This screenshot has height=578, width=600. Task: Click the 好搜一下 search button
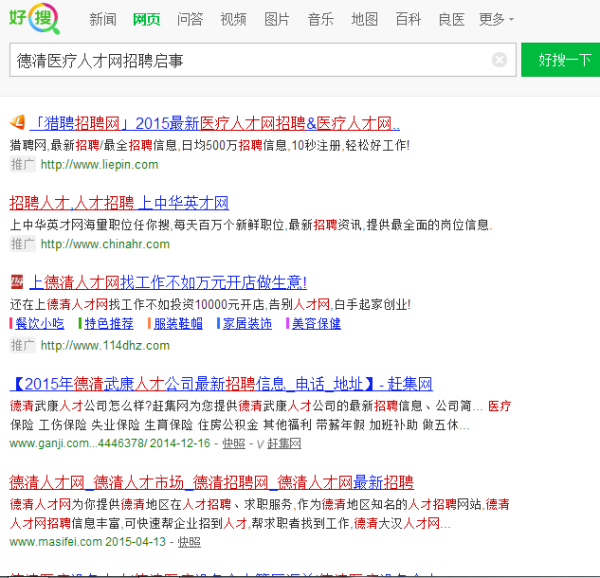pyautogui.click(x=561, y=60)
